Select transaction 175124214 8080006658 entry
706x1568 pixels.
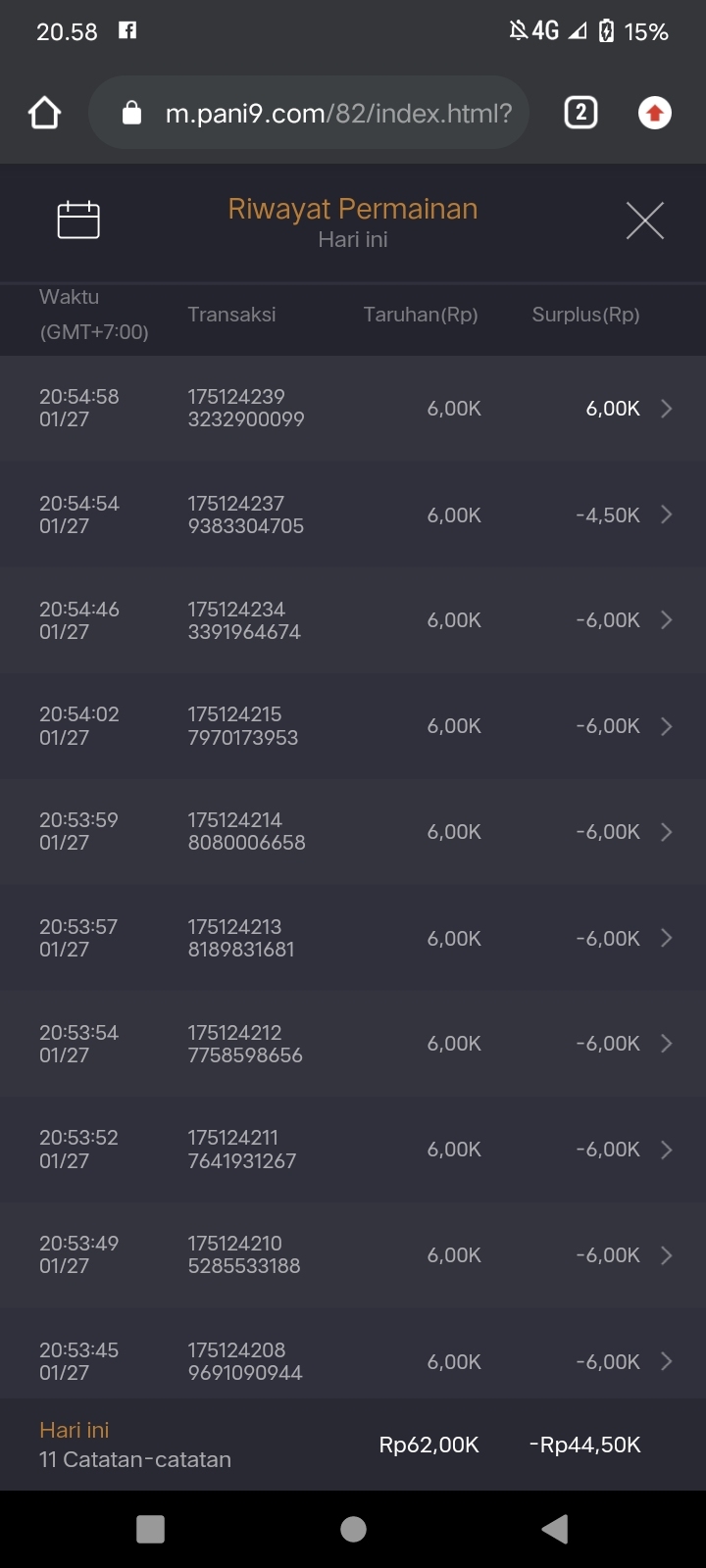246,831
